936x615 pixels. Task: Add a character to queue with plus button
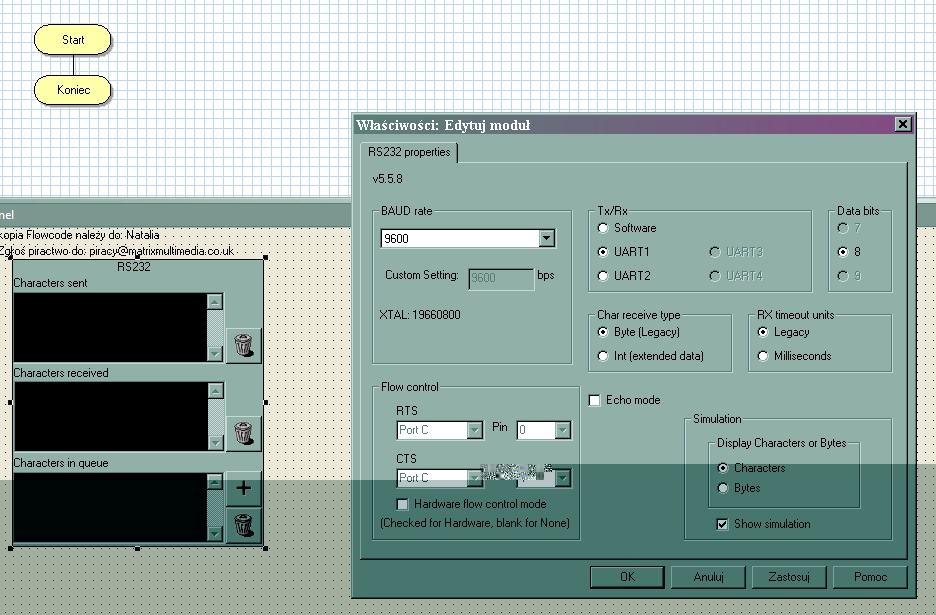point(244,488)
